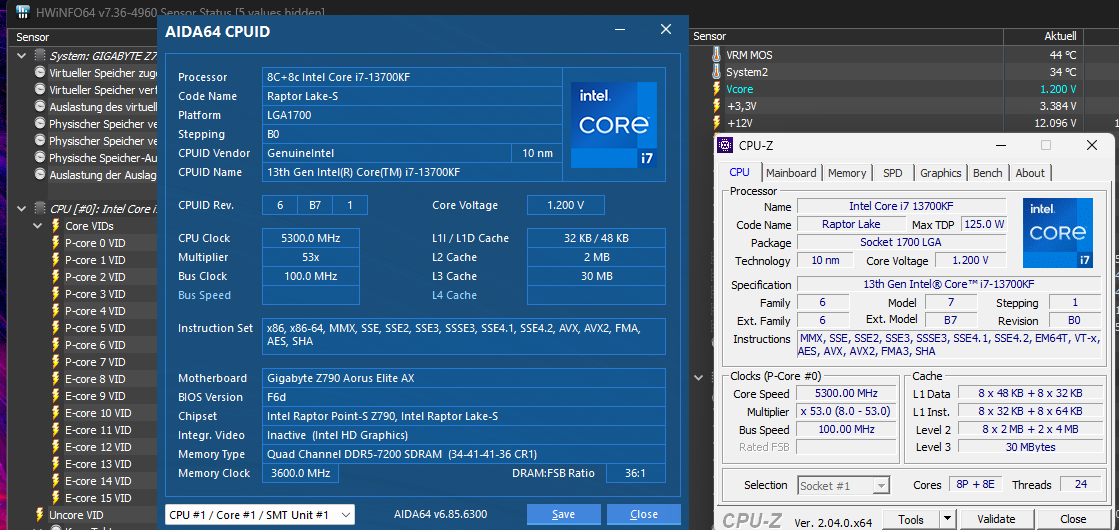Click the thermometer icon beside System2
Screen dimensions: 1119x530
[x=717, y=71]
